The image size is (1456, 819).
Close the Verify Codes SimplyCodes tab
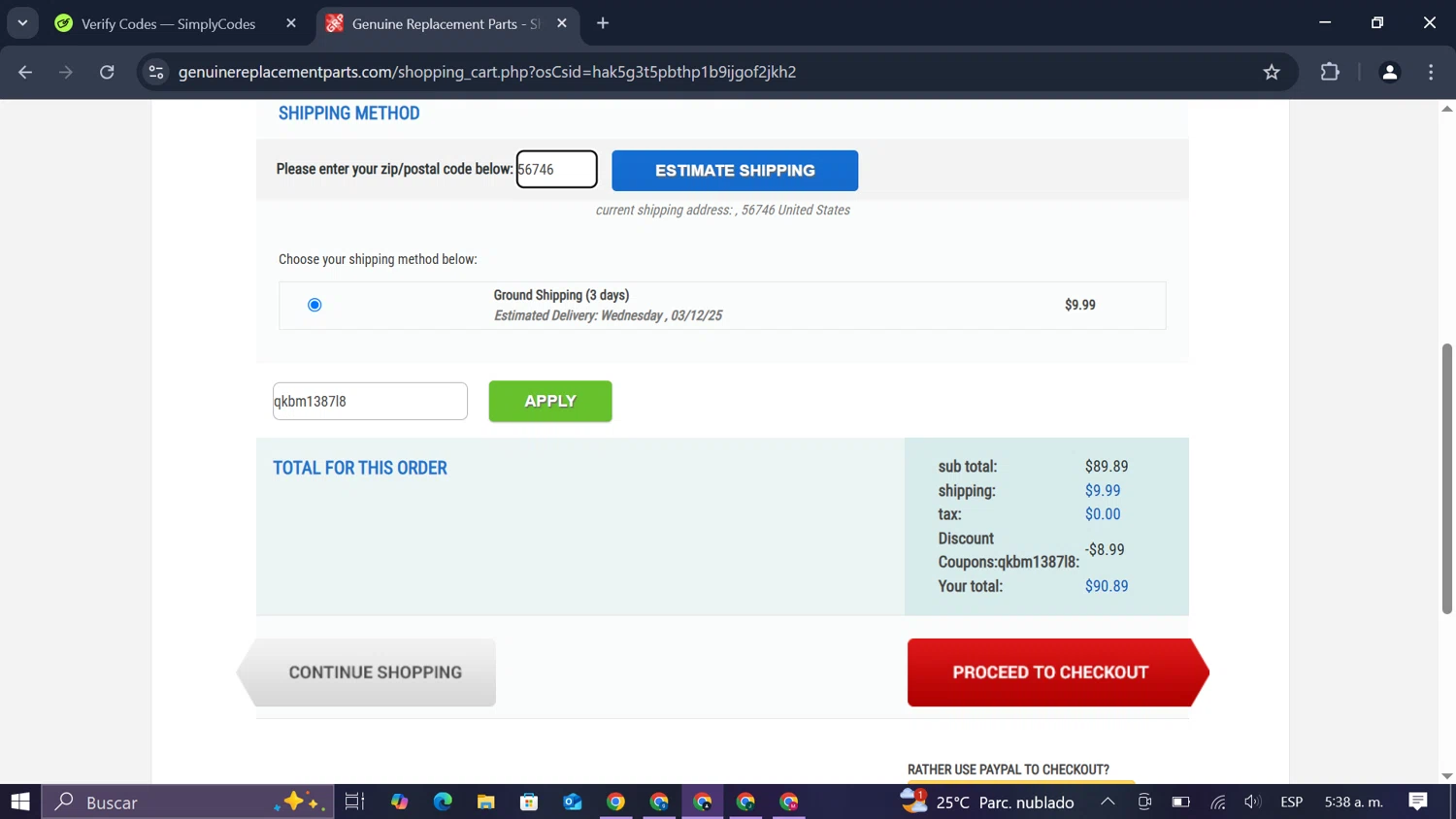pos(291,23)
